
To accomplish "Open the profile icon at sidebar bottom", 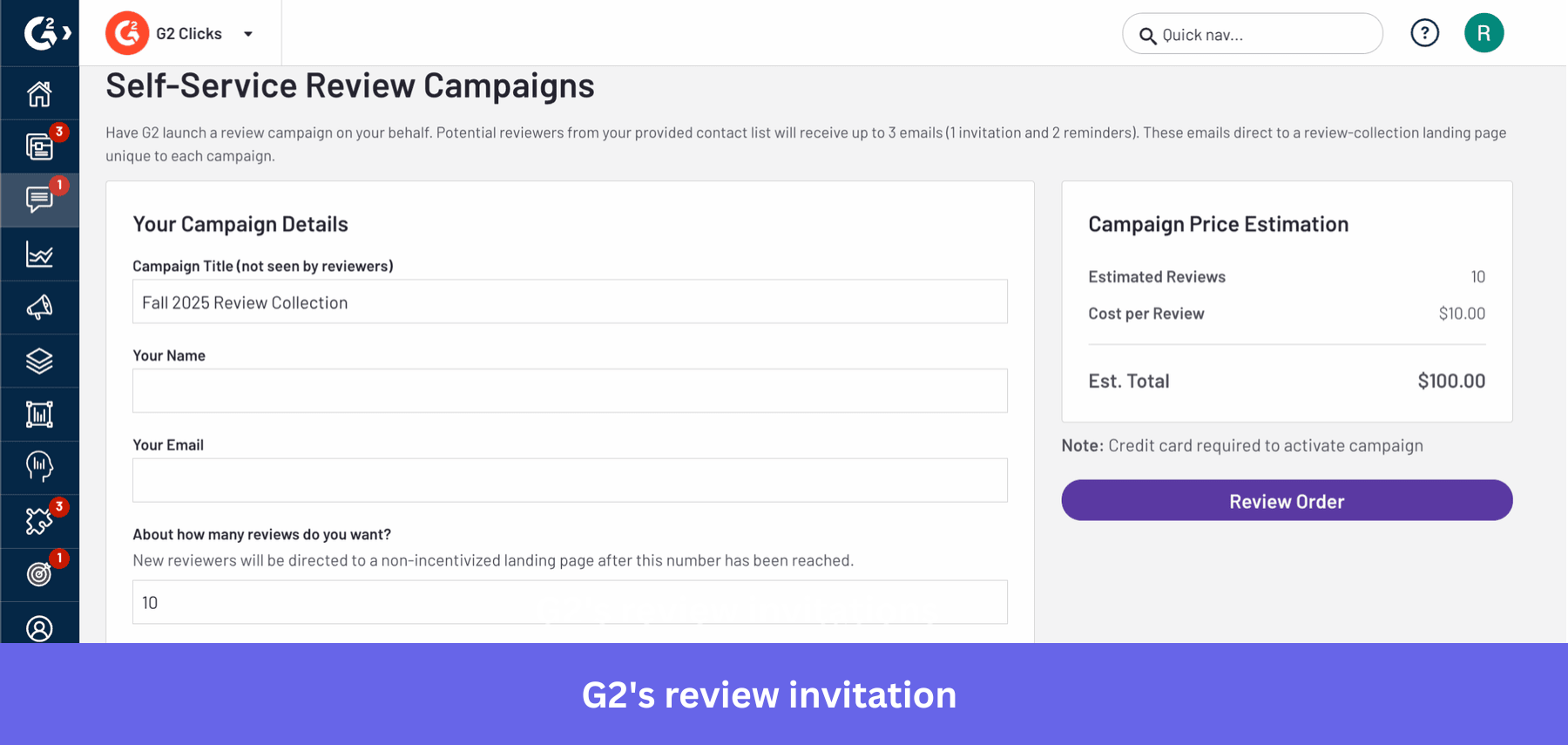I will click(x=39, y=627).
